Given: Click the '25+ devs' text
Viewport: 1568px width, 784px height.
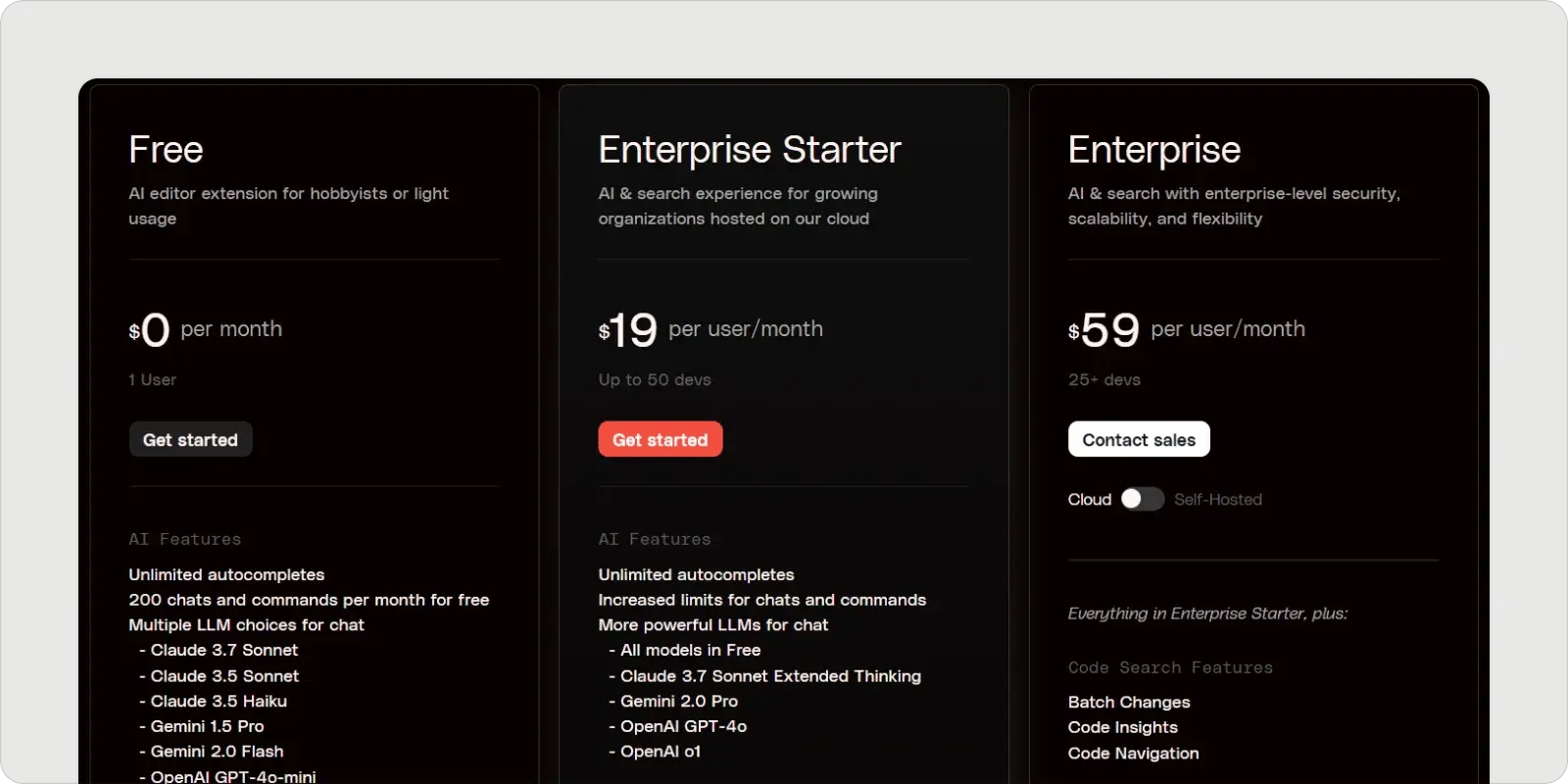Looking at the screenshot, I should pyautogui.click(x=1104, y=379).
